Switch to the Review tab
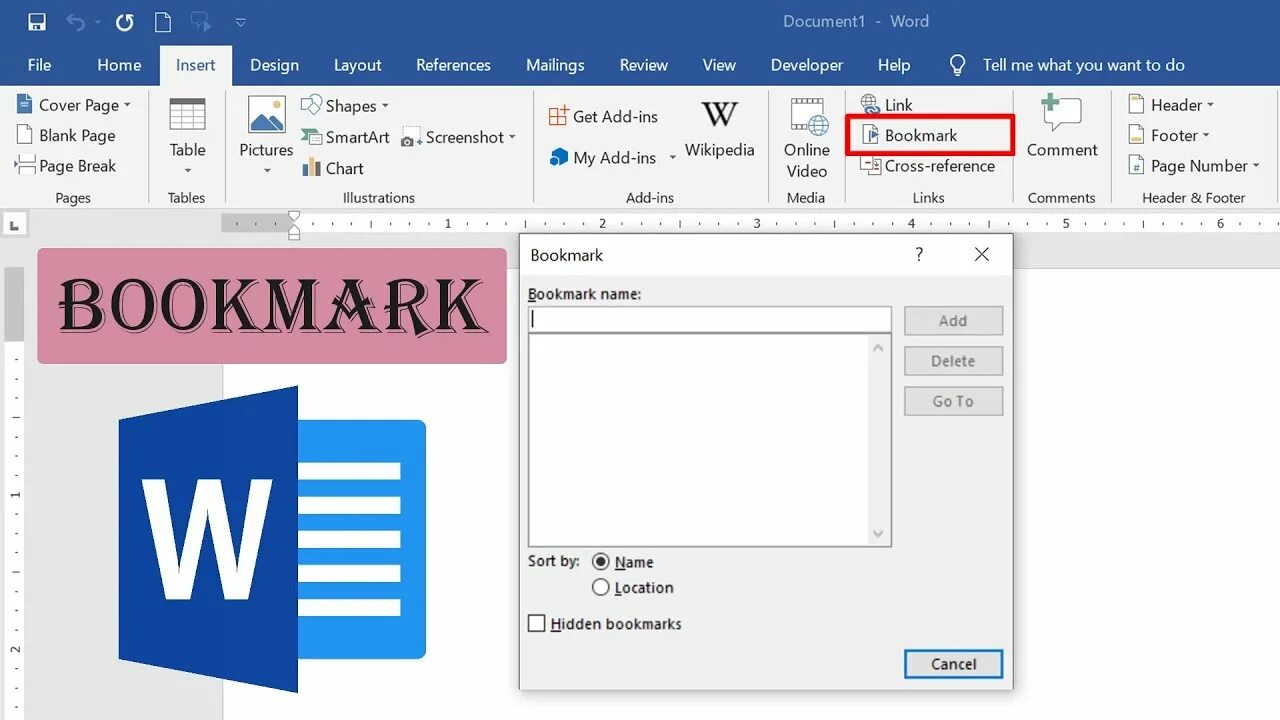 tap(643, 65)
